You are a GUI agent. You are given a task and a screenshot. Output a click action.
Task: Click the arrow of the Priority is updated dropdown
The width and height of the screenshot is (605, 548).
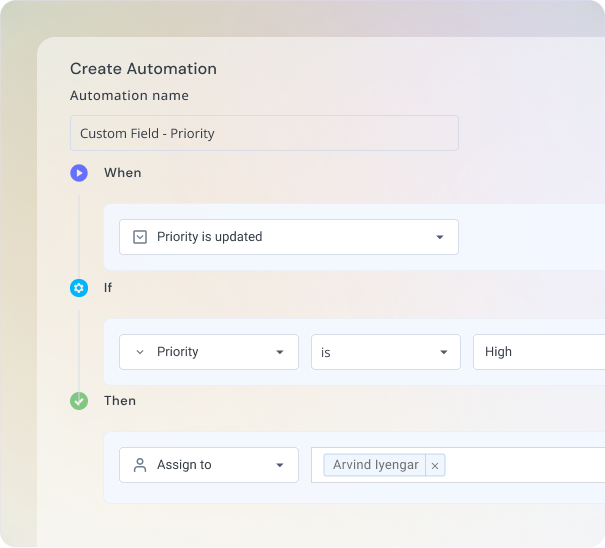[439, 237]
